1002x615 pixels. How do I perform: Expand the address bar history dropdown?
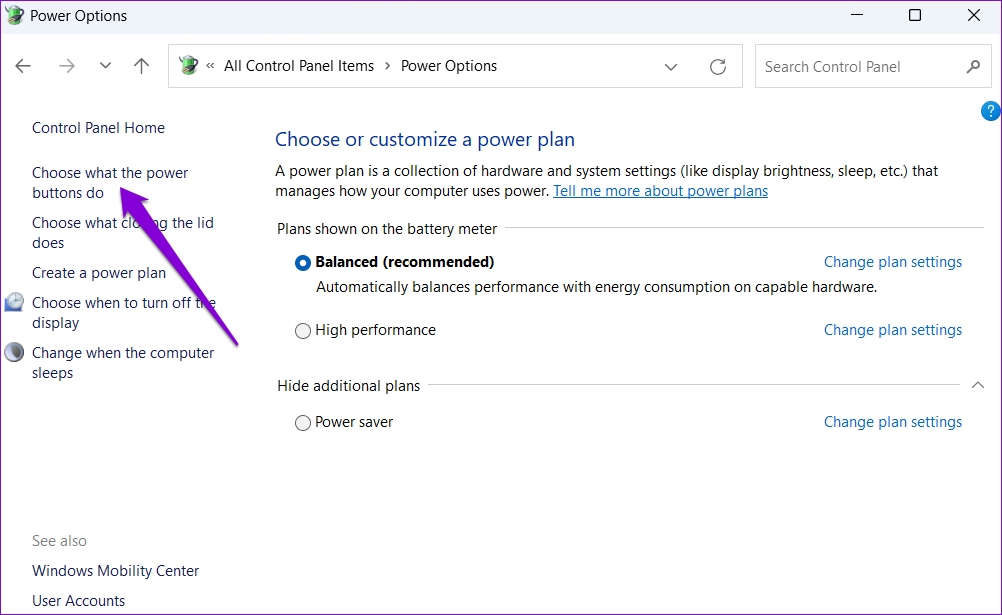[x=671, y=67]
